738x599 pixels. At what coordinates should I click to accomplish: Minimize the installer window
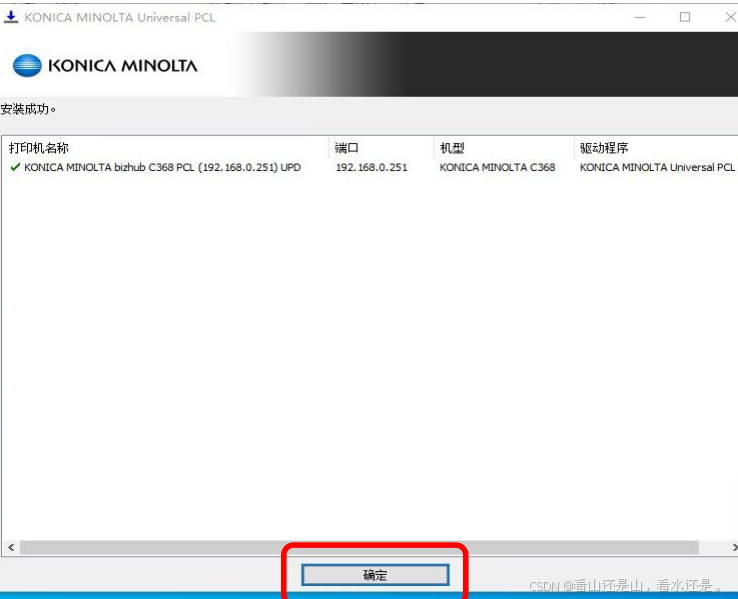[x=640, y=17]
